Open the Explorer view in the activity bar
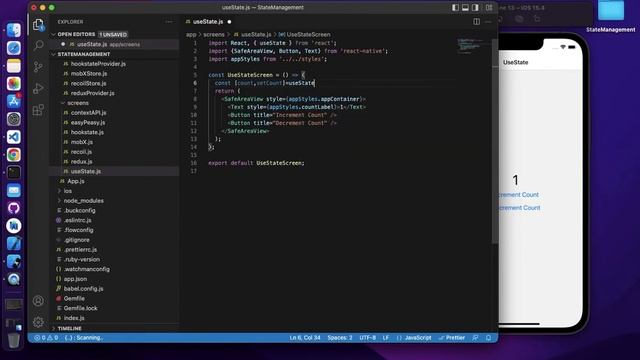 tap(38, 25)
